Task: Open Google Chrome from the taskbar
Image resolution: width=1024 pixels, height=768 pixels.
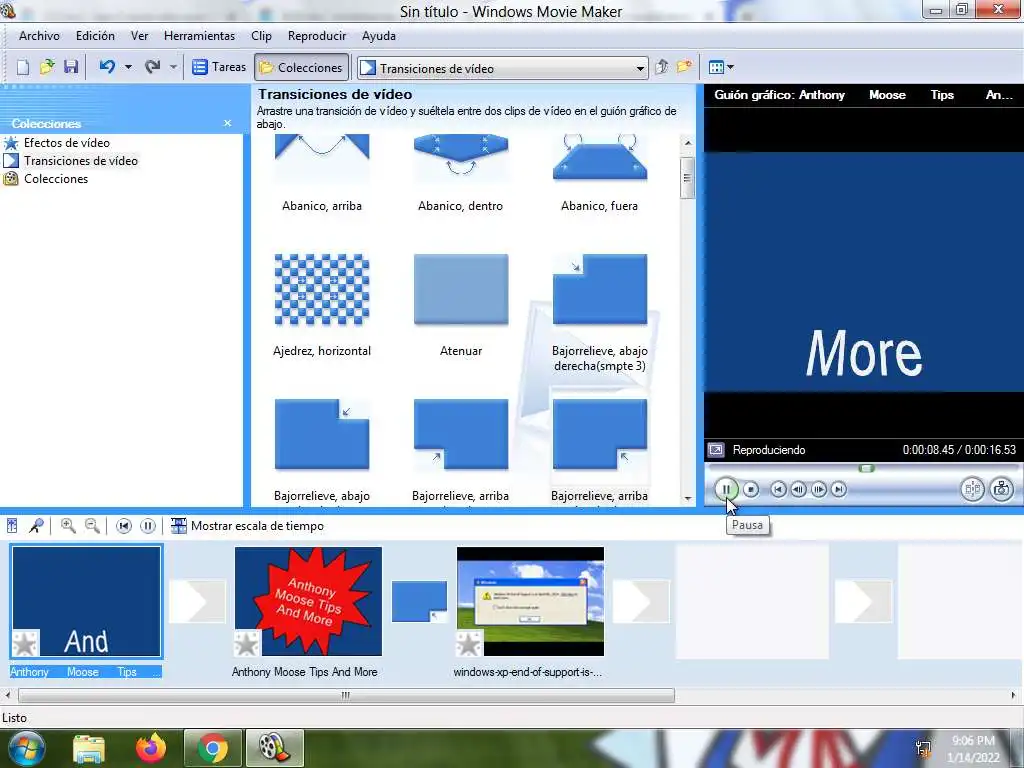Action: (x=213, y=748)
